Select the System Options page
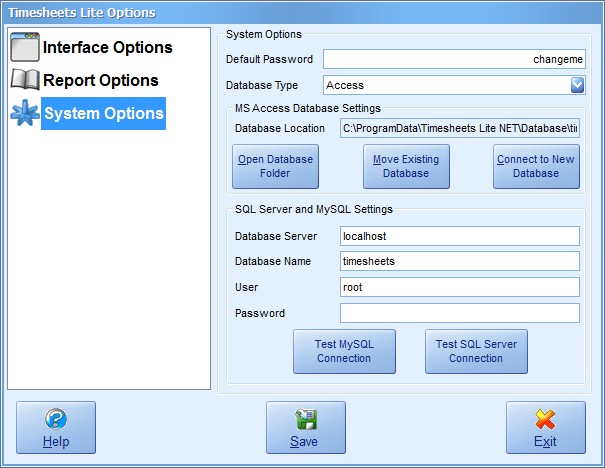 (103, 113)
